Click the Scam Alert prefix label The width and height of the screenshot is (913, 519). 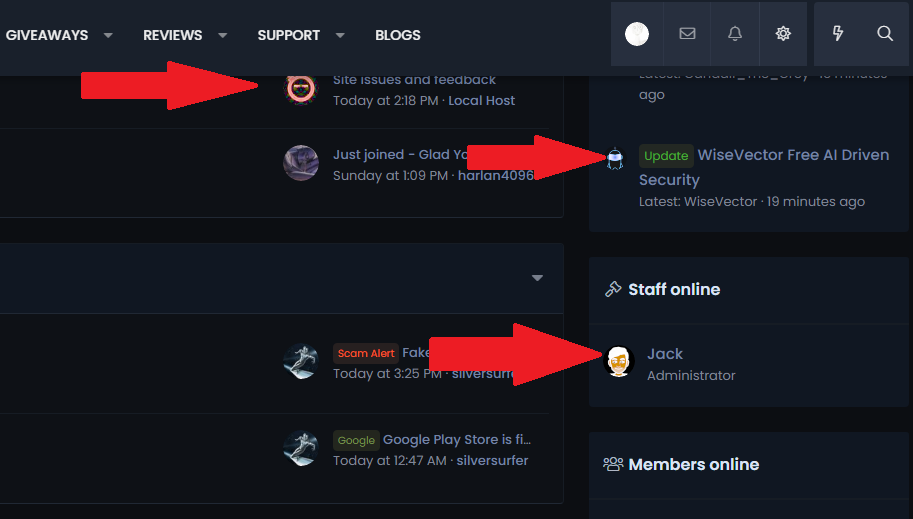tap(366, 353)
